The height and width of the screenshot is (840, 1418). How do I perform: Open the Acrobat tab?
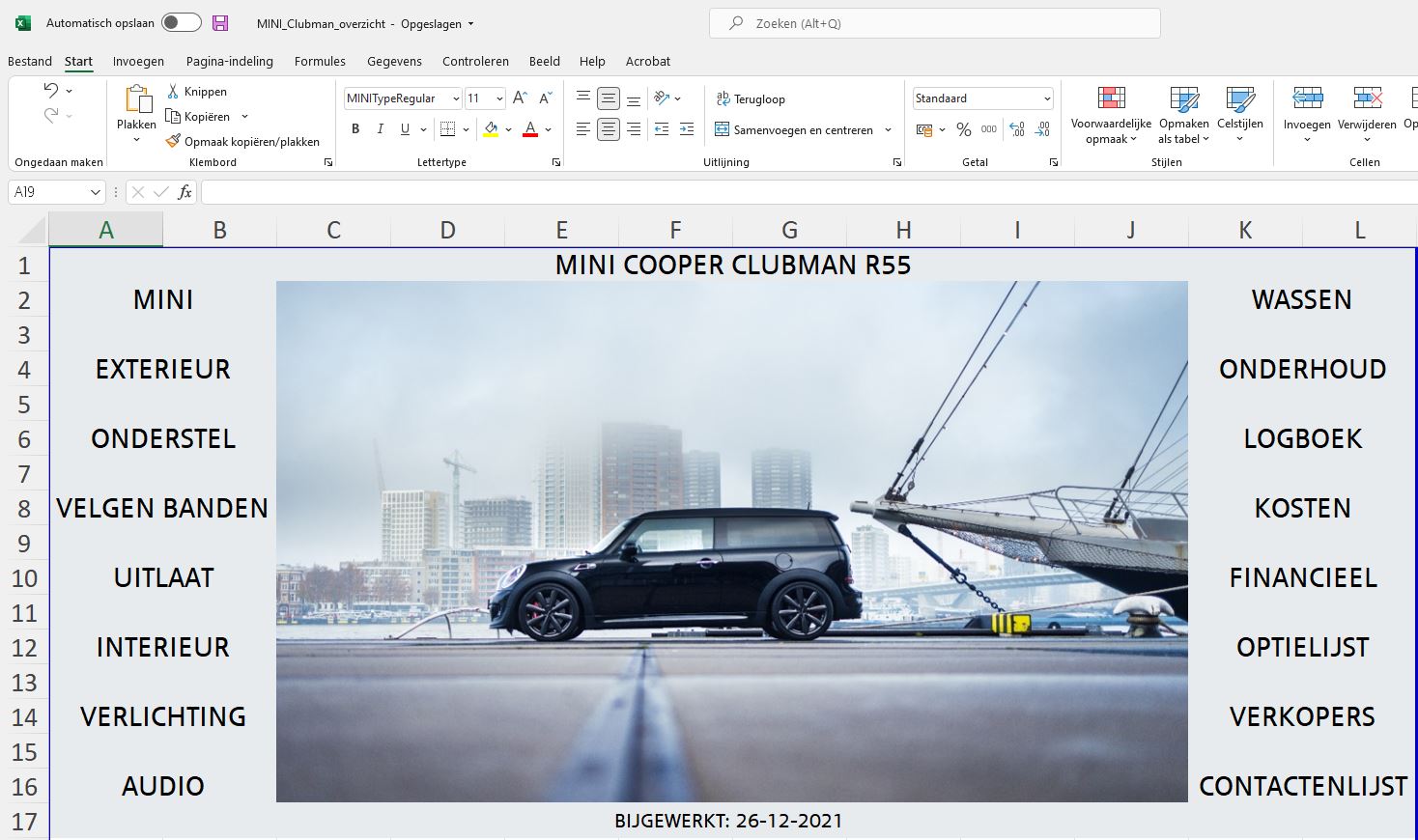[x=648, y=61]
